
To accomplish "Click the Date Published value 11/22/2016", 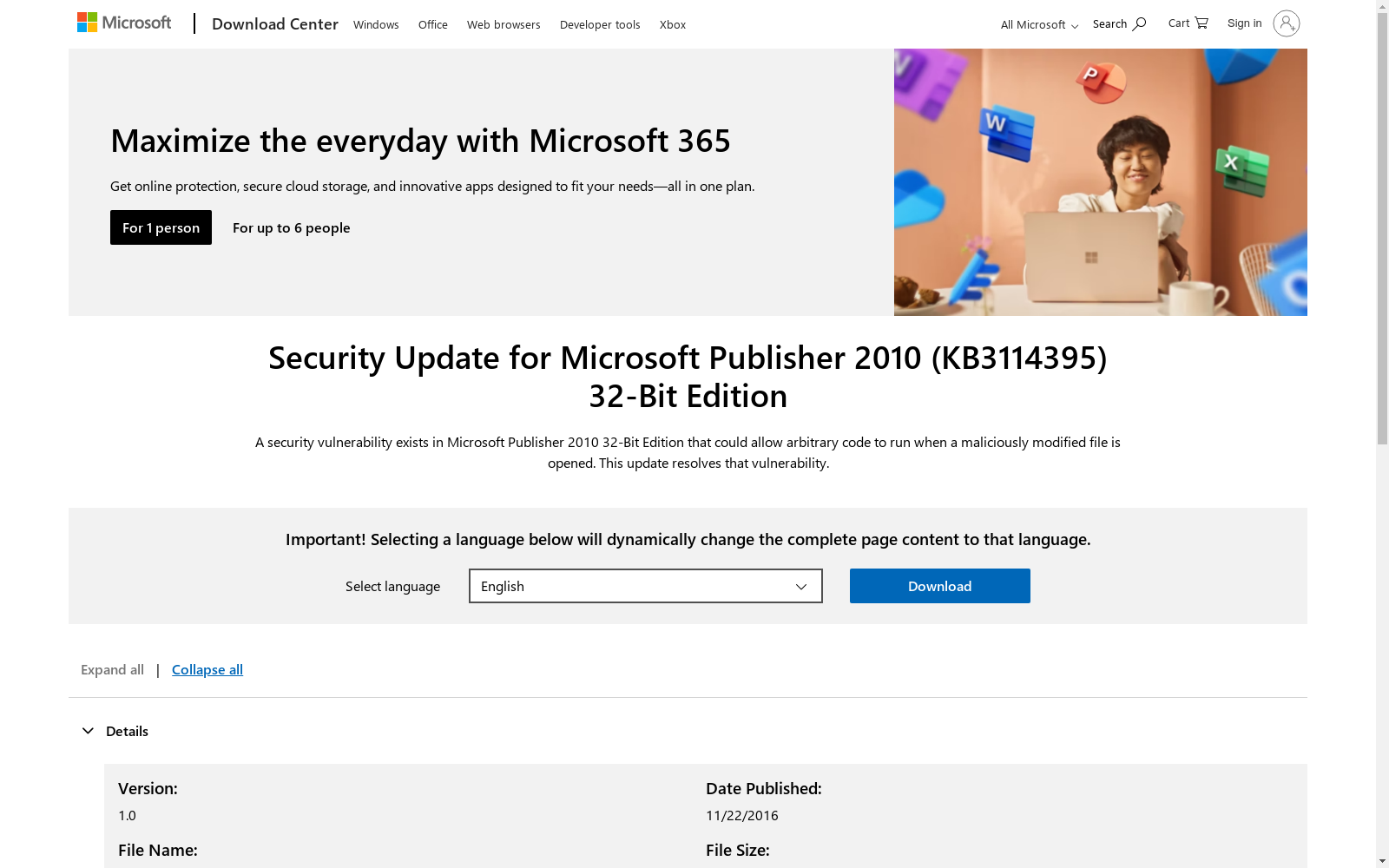I will (x=742, y=815).
